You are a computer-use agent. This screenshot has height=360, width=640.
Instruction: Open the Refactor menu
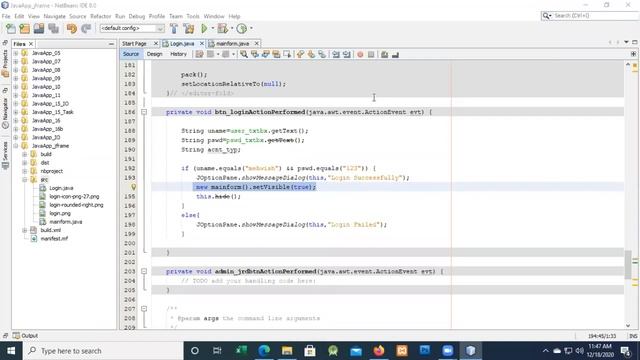tap(100, 16)
